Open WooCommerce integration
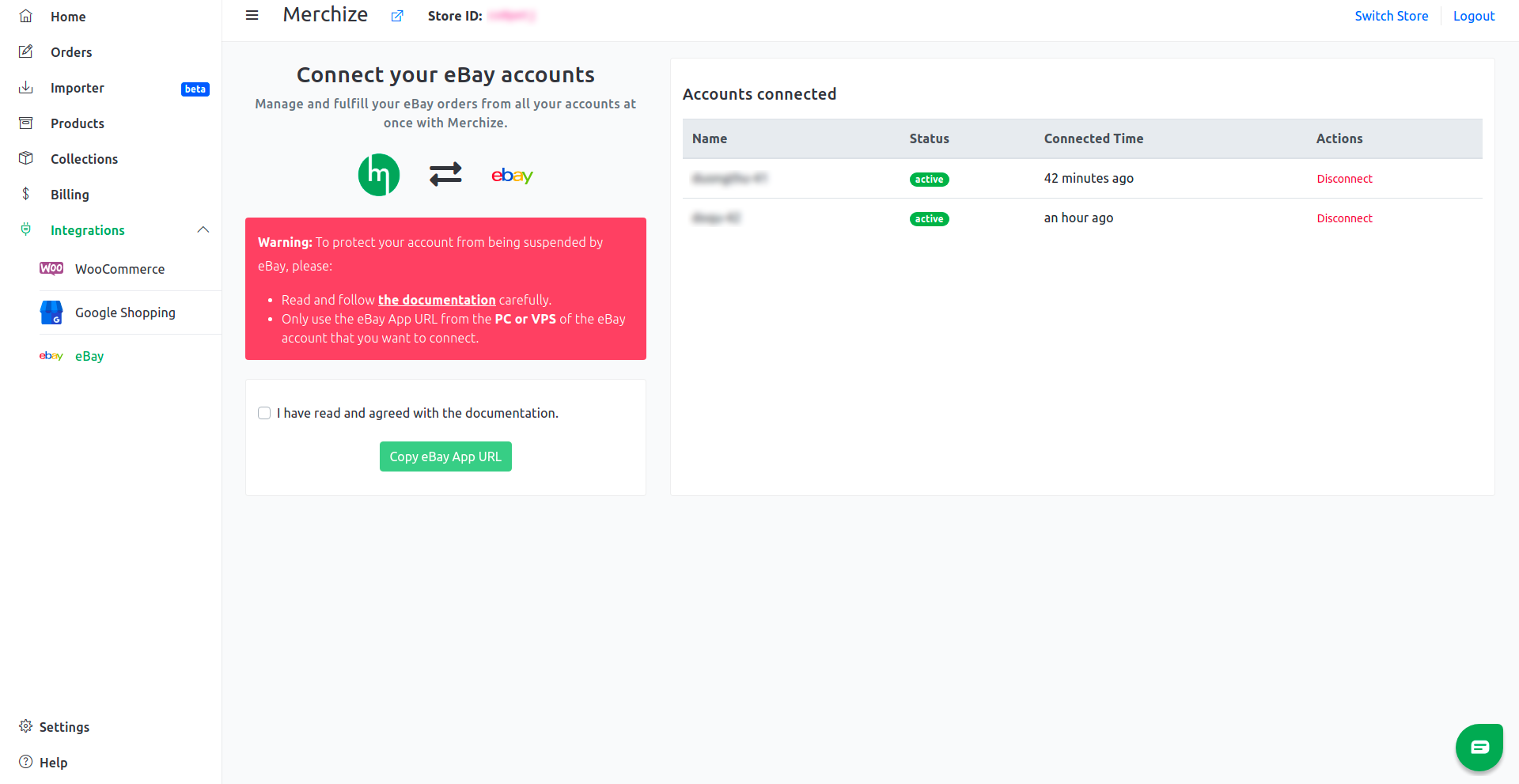Viewport: 1519px width, 784px height. click(x=120, y=269)
